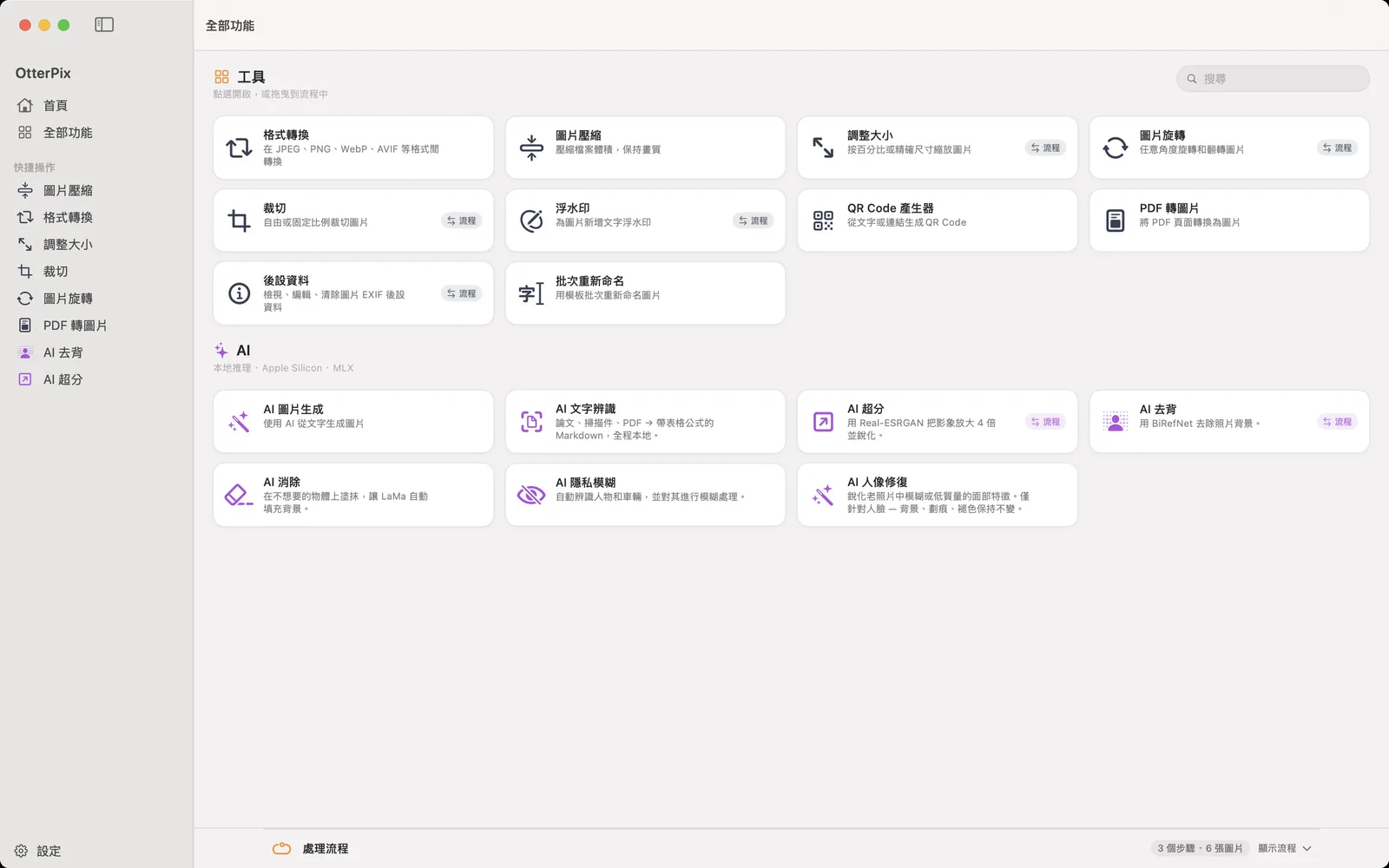Toggle the sidebar panel icon
Viewport: 1389px width, 868px height.
(x=104, y=25)
